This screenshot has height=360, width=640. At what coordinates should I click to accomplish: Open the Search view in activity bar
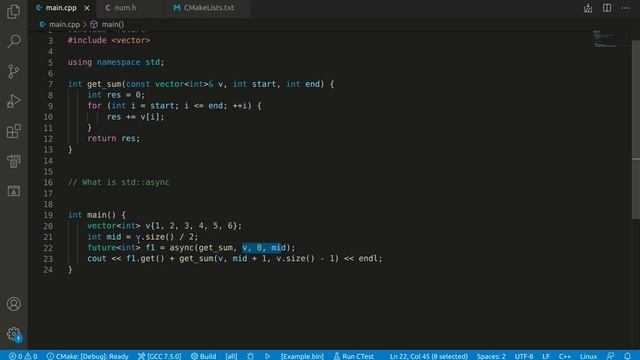pos(13,41)
